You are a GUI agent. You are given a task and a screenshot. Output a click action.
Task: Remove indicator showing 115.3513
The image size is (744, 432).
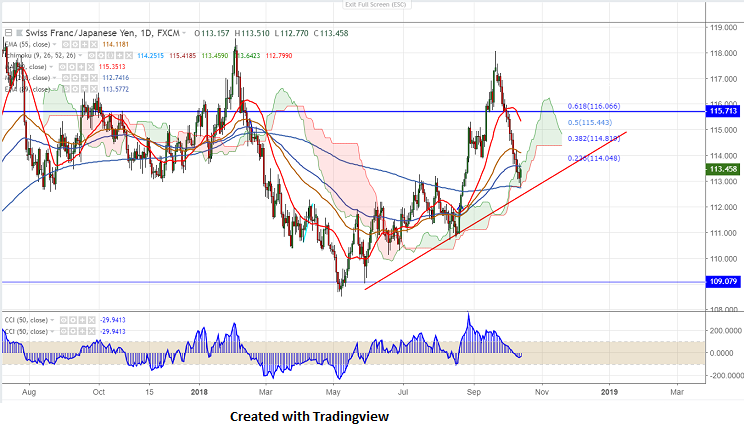click(x=91, y=67)
